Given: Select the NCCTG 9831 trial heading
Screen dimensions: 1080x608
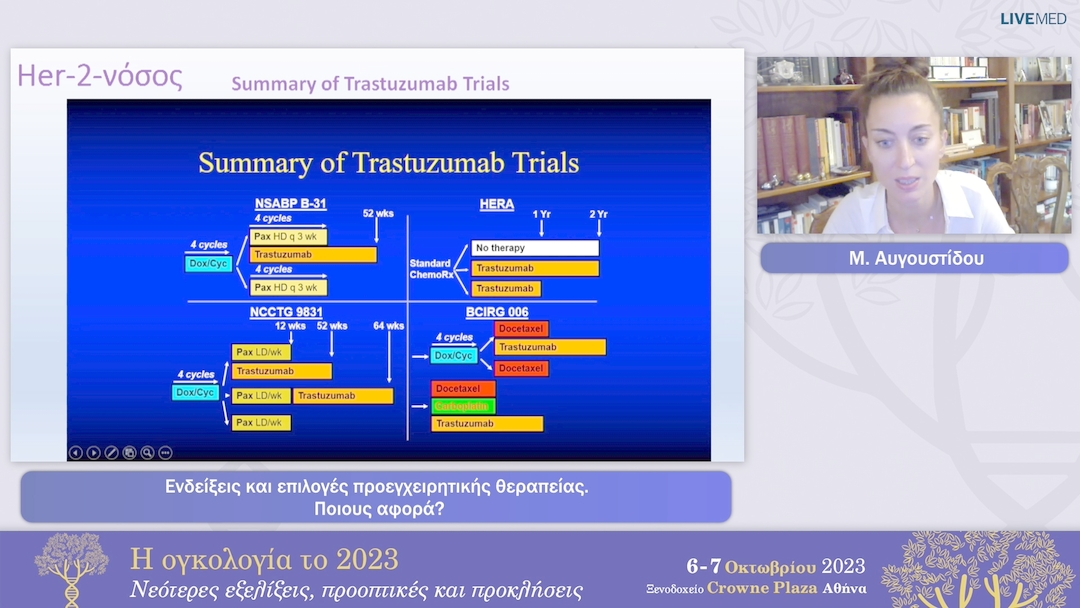Looking at the screenshot, I should 285,312.
